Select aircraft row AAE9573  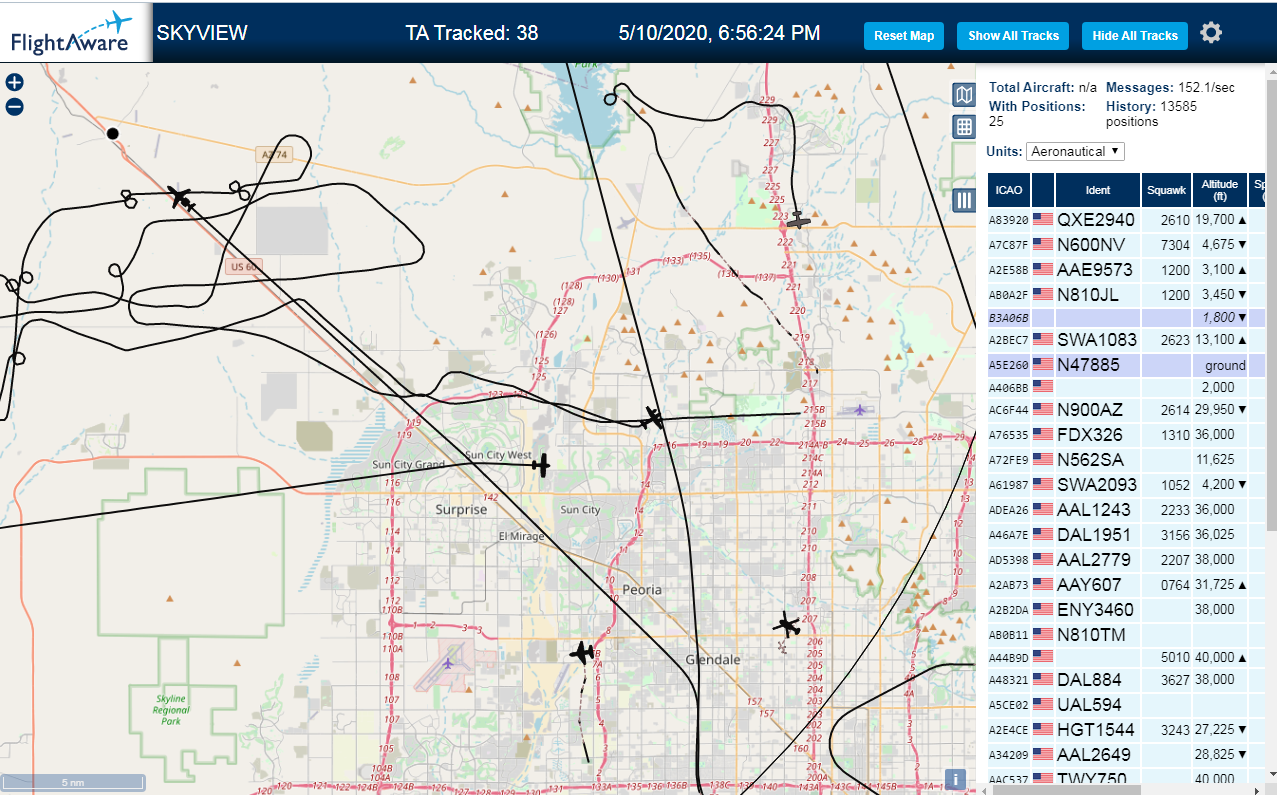tap(1126, 270)
